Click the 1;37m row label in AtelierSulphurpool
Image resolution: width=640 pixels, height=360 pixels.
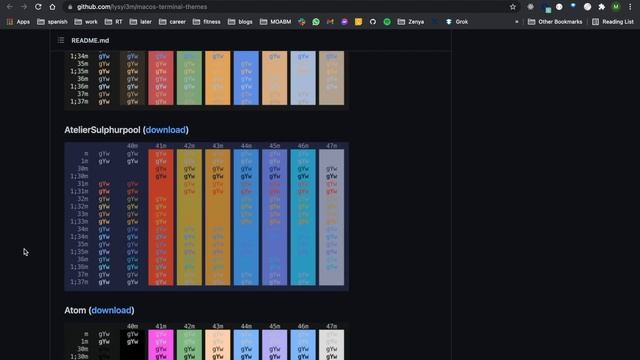[79, 282]
